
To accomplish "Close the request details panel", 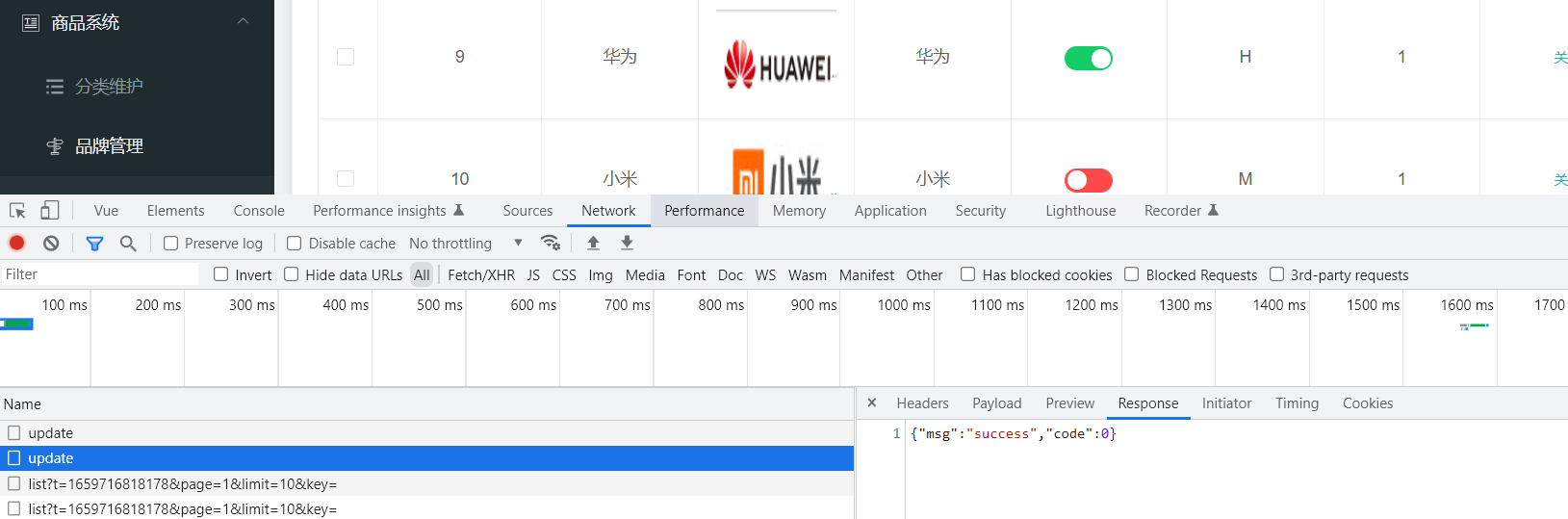I will [x=872, y=403].
